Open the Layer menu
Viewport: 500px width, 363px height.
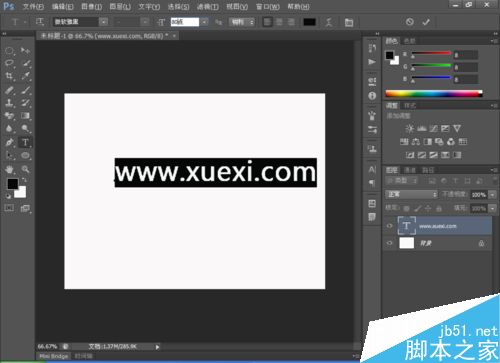point(120,6)
